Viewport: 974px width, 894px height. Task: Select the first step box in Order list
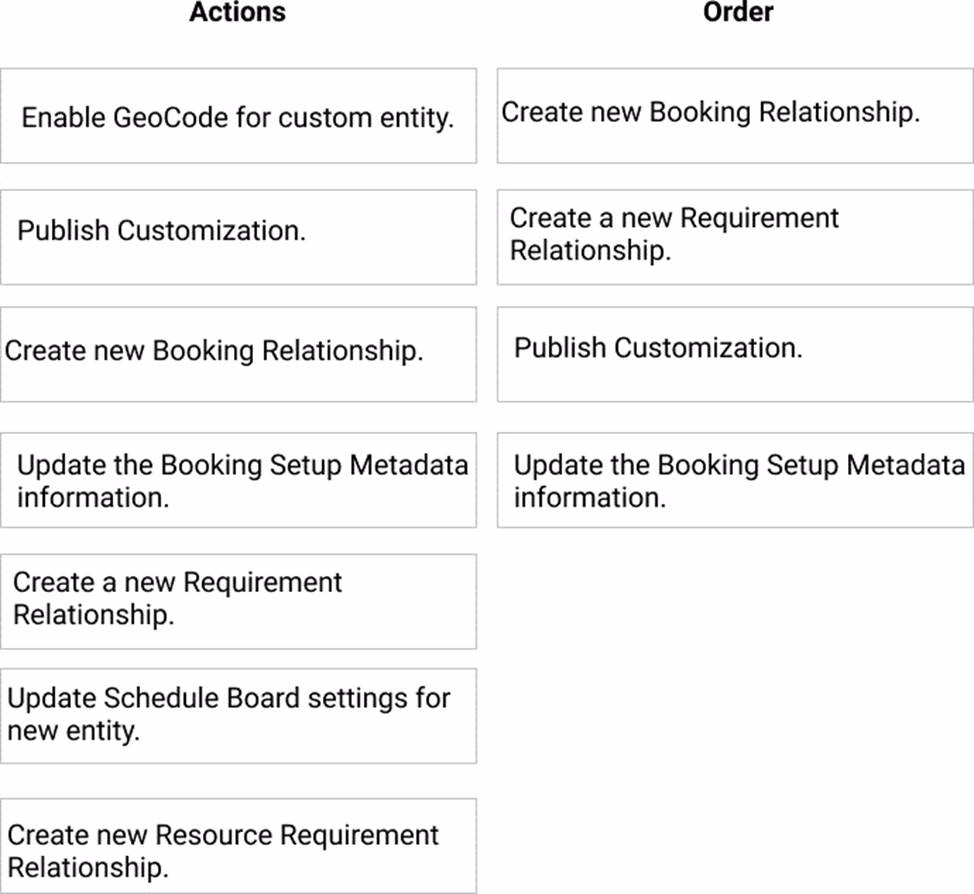click(734, 113)
